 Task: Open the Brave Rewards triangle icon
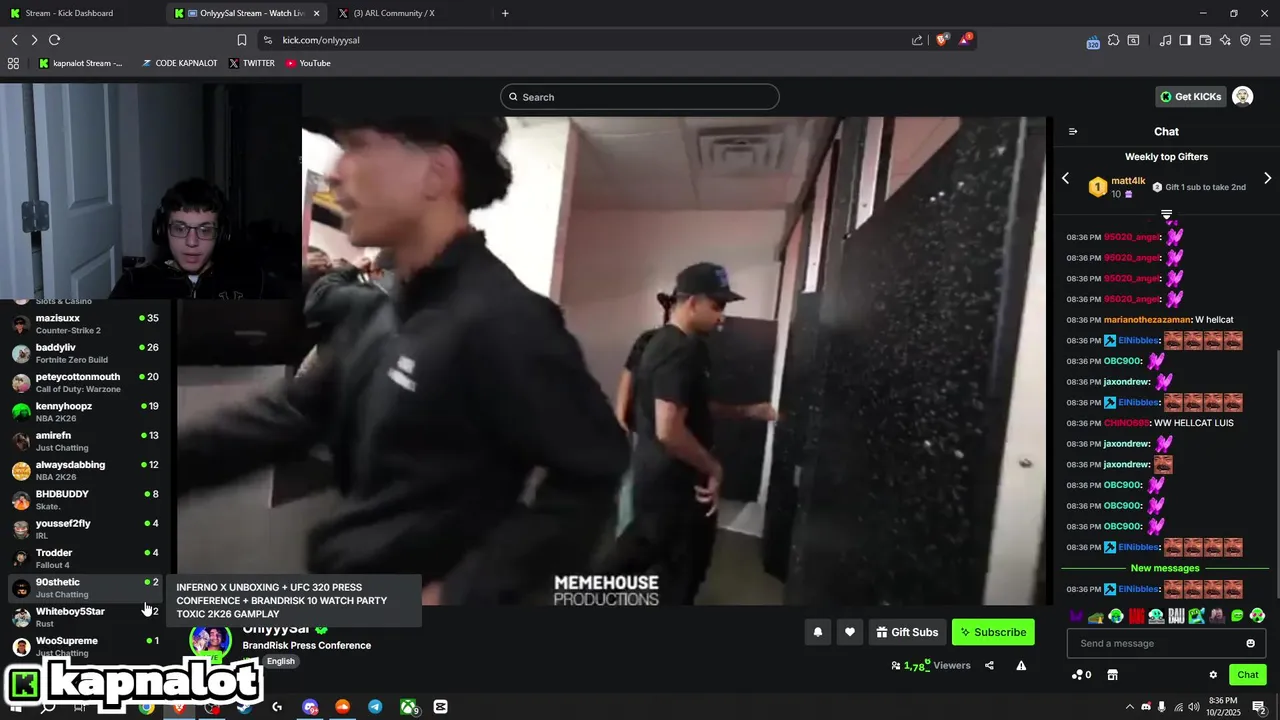point(966,40)
